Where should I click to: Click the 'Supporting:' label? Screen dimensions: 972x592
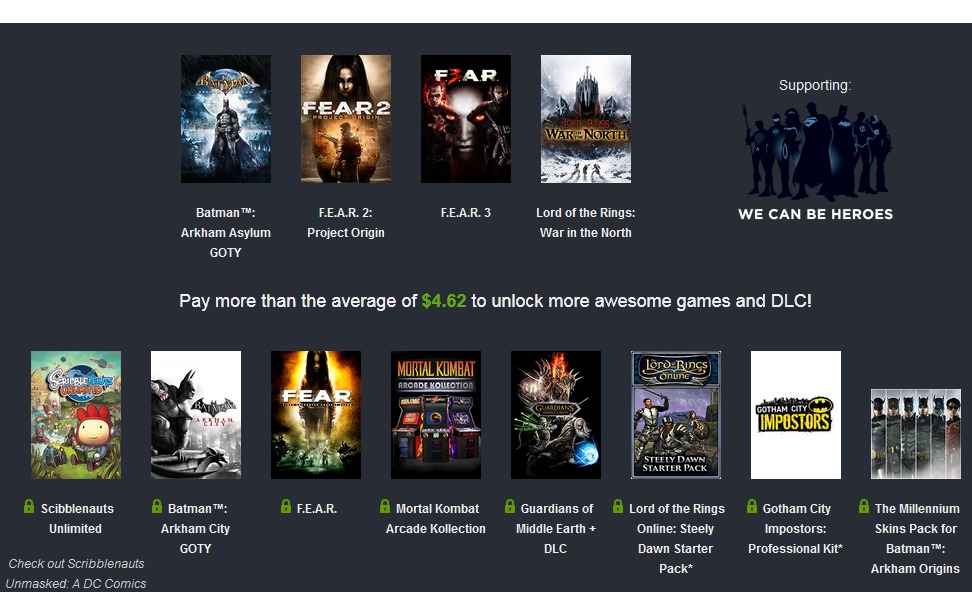coord(815,85)
